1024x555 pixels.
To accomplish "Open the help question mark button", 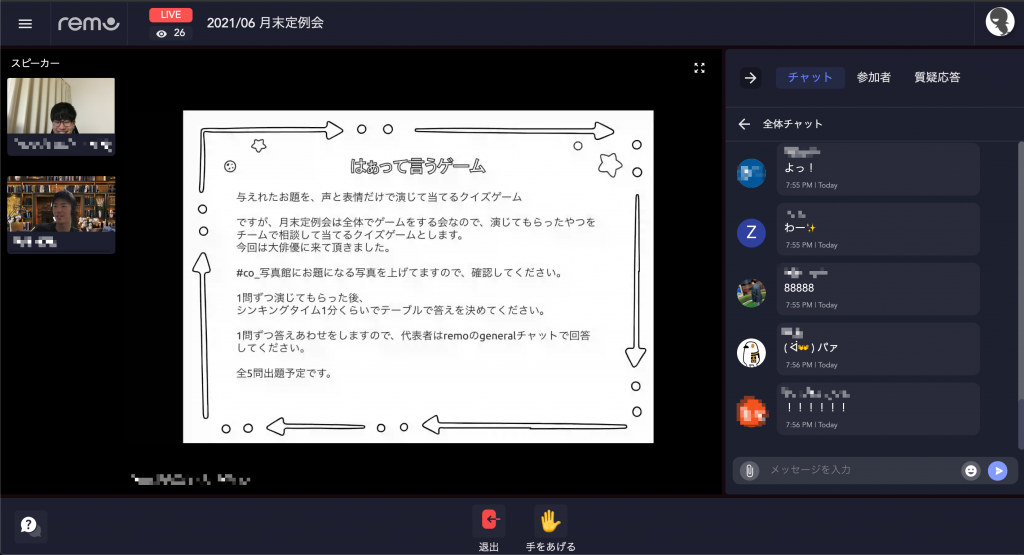I will click(x=30, y=525).
